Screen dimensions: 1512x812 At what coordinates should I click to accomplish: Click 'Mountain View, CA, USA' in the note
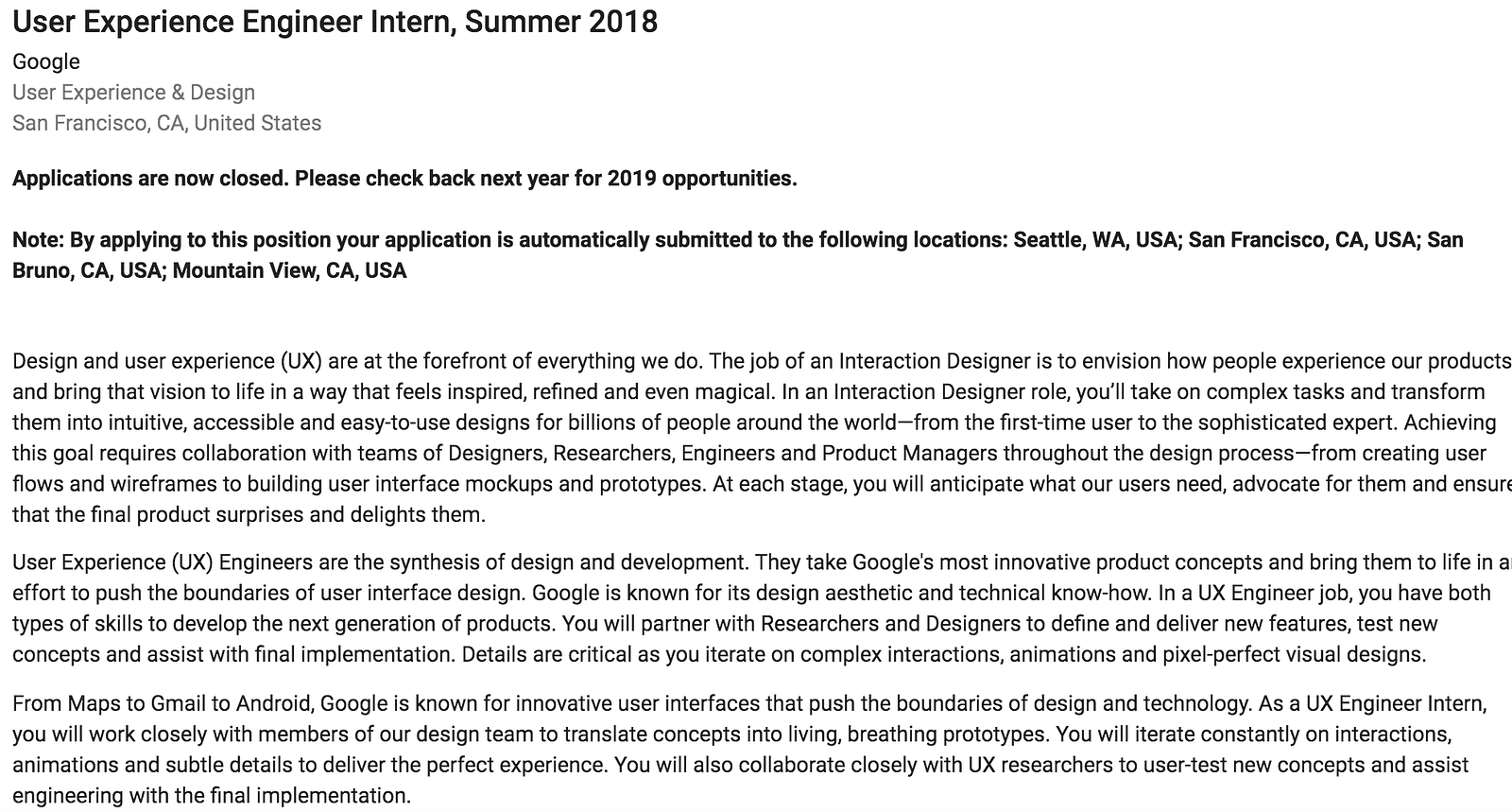pyautogui.click(x=289, y=271)
